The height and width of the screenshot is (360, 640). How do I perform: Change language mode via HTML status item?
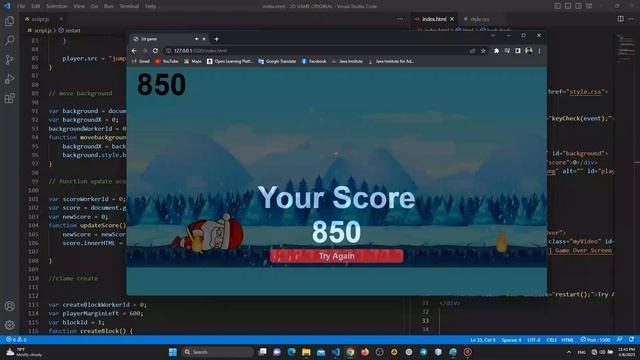click(x=567, y=340)
